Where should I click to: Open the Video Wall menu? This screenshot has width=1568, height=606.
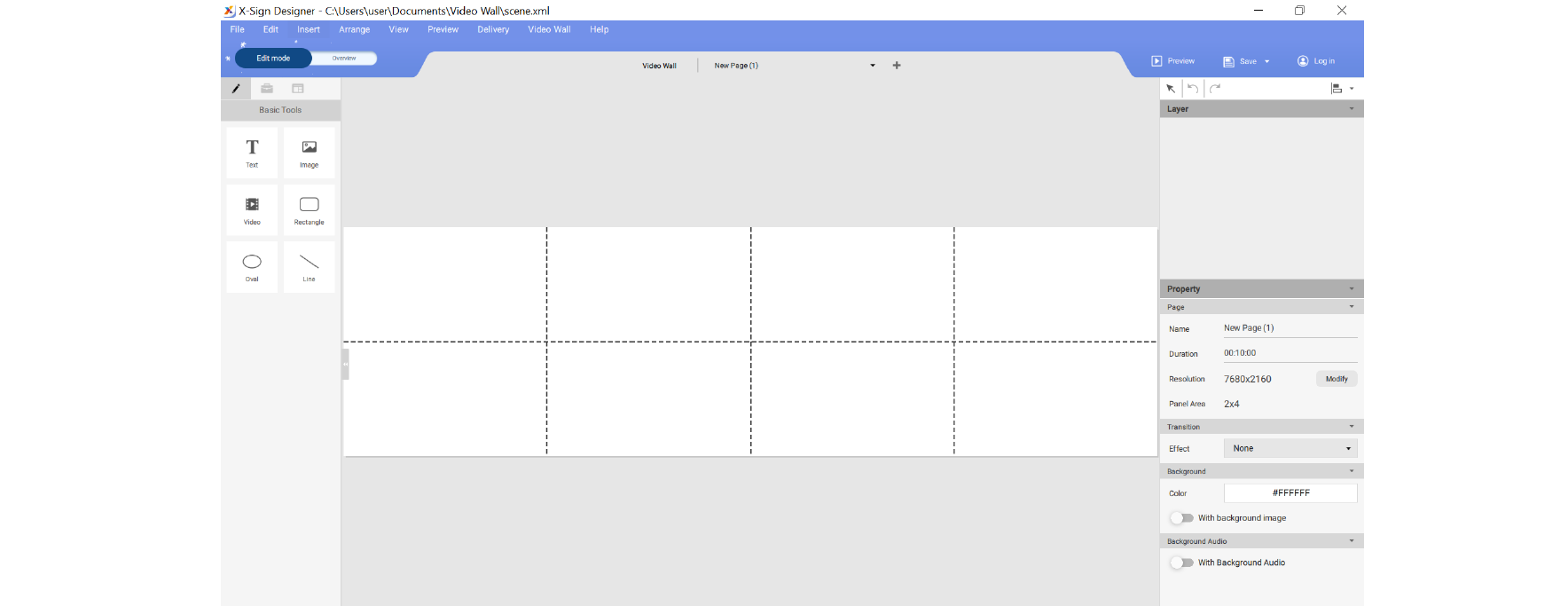pos(549,30)
